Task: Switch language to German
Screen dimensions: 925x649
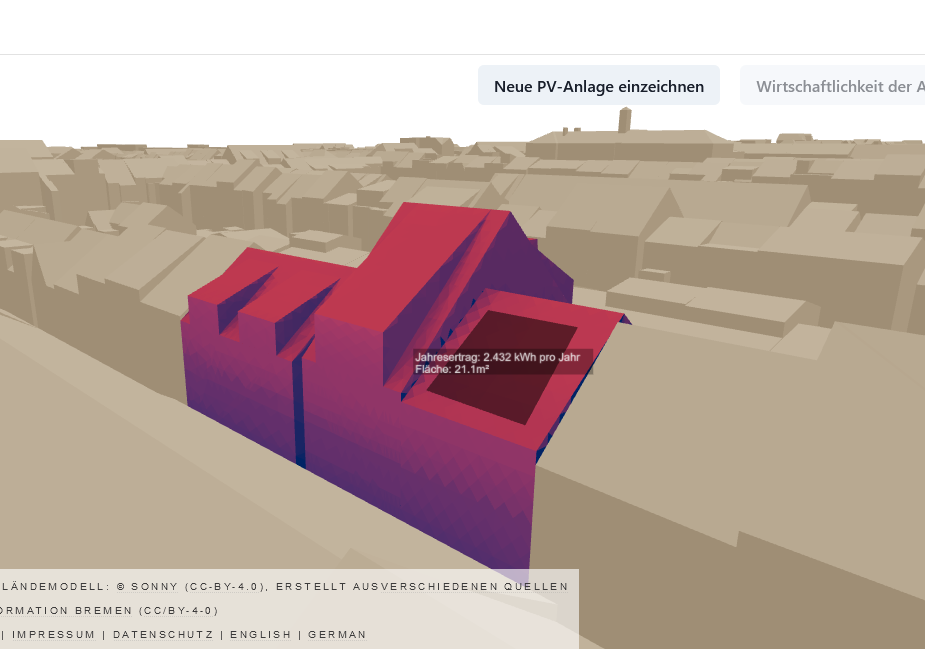Action: pyautogui.click(x=337, y=634)
